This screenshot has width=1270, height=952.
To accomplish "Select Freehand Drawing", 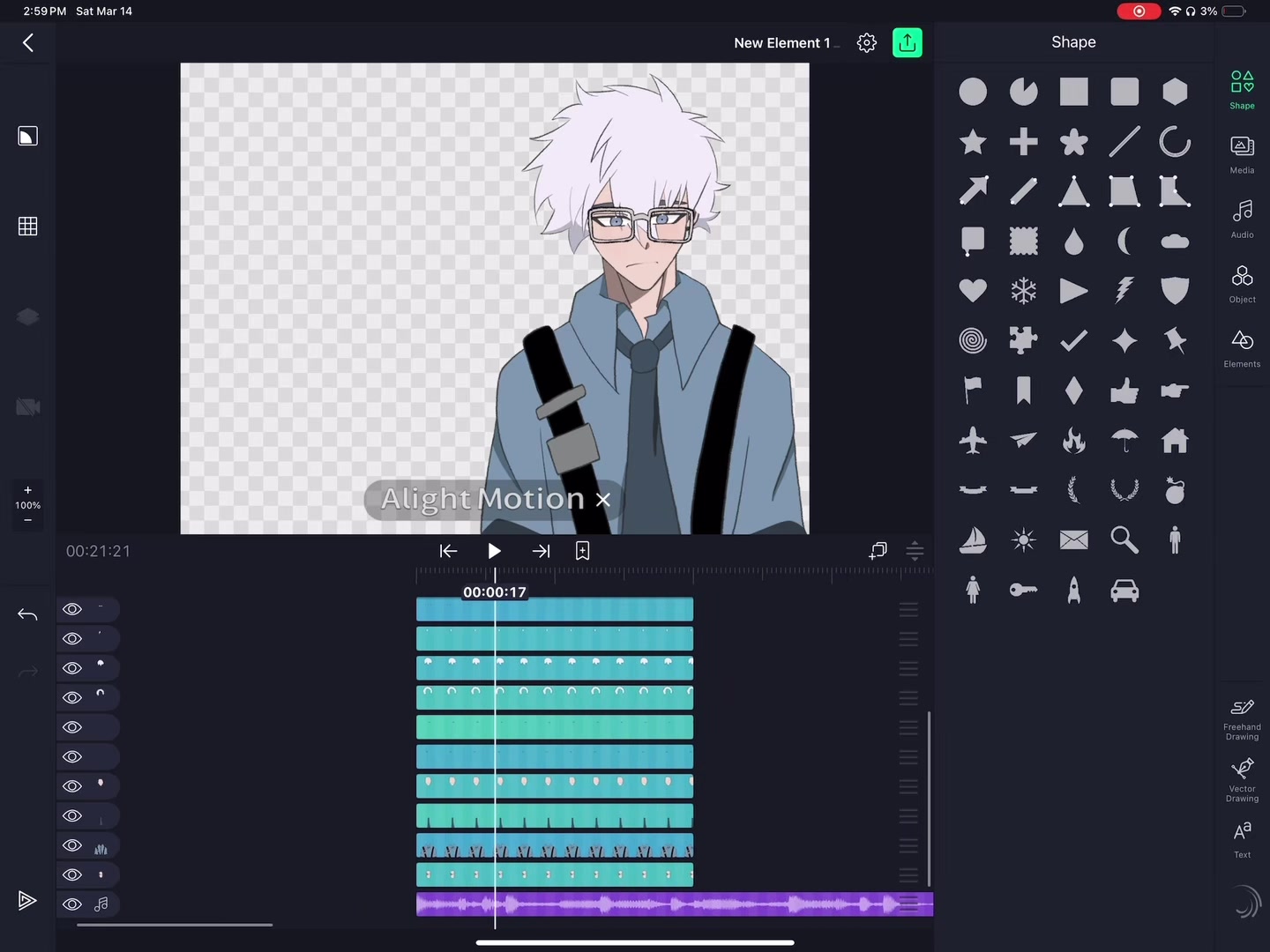I will click(x=1242, y=719).
